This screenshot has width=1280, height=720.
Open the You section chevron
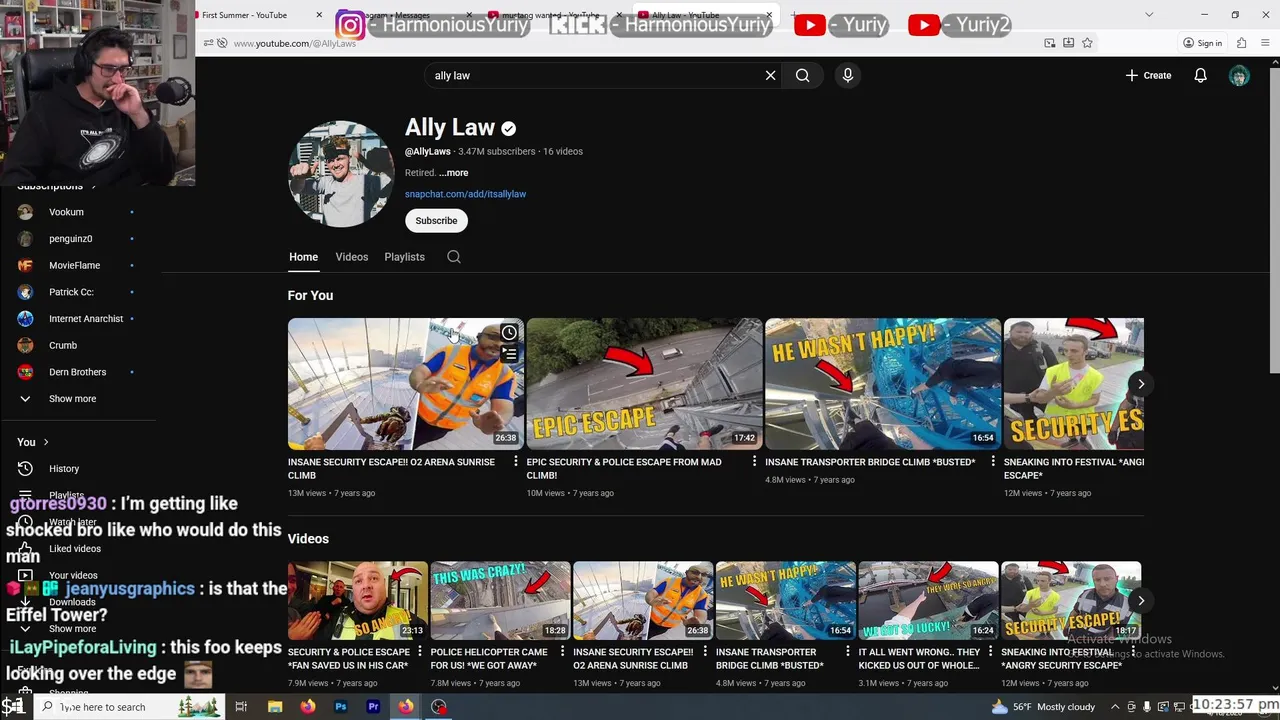click(45, 442)
